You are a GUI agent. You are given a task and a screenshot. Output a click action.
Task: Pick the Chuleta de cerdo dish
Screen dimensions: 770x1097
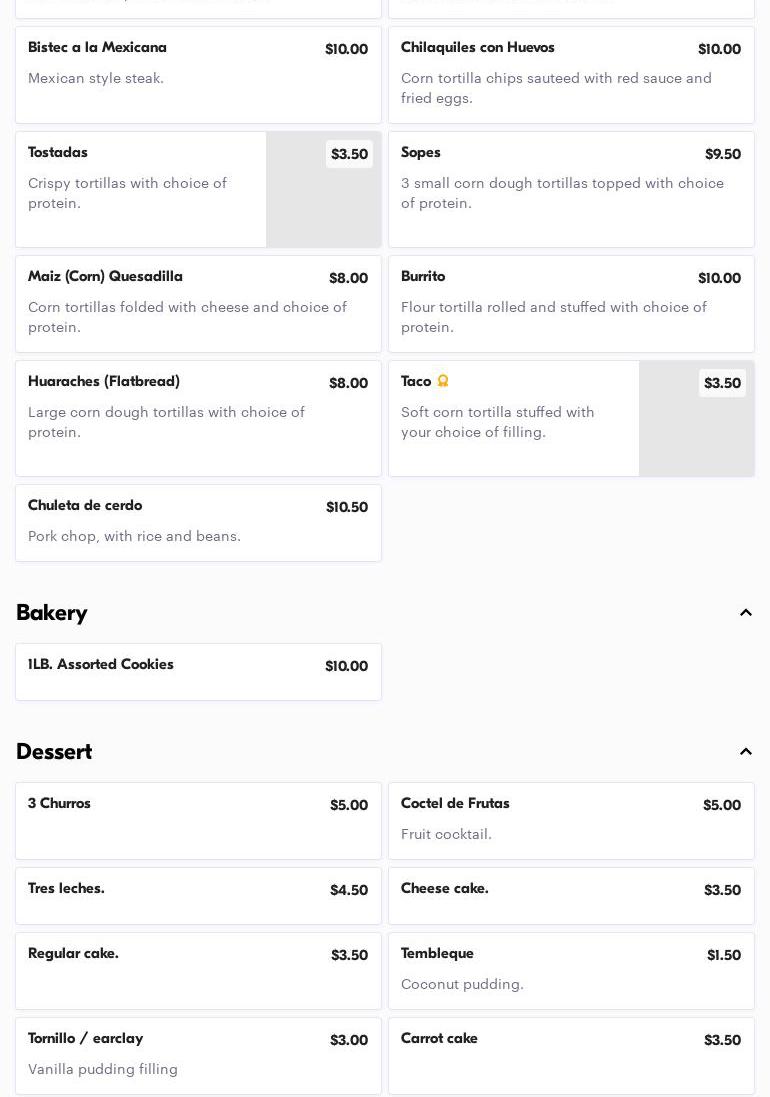[x=198, y=522]
